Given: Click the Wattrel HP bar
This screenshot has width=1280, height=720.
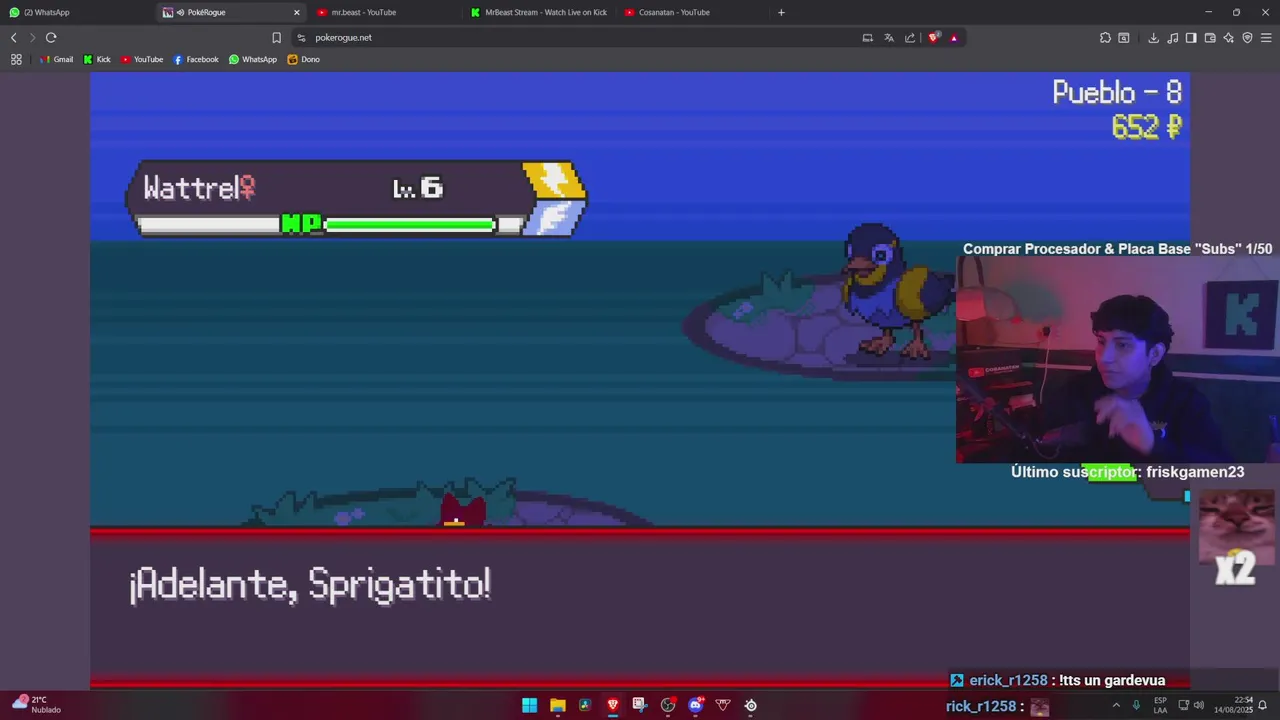Looking at the screenshot, I should [409, 225].
